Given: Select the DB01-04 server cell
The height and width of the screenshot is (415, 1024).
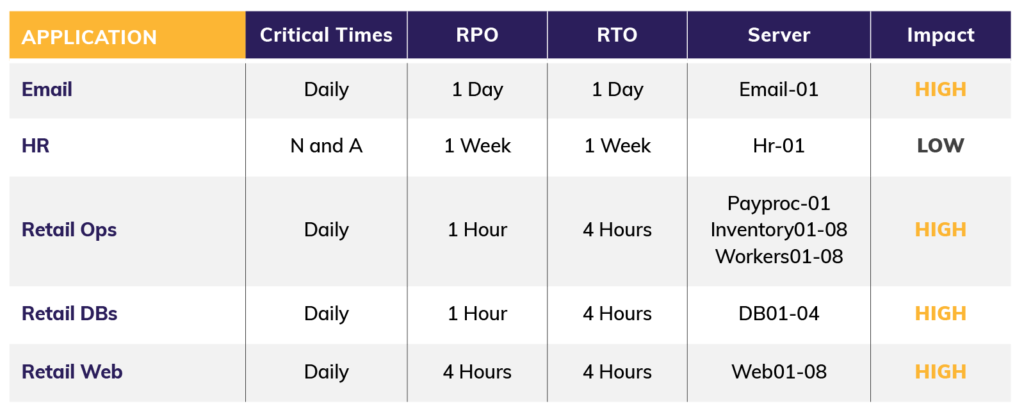Looking at the screenshot, I should pyautogui.click(x=778, y=313).
